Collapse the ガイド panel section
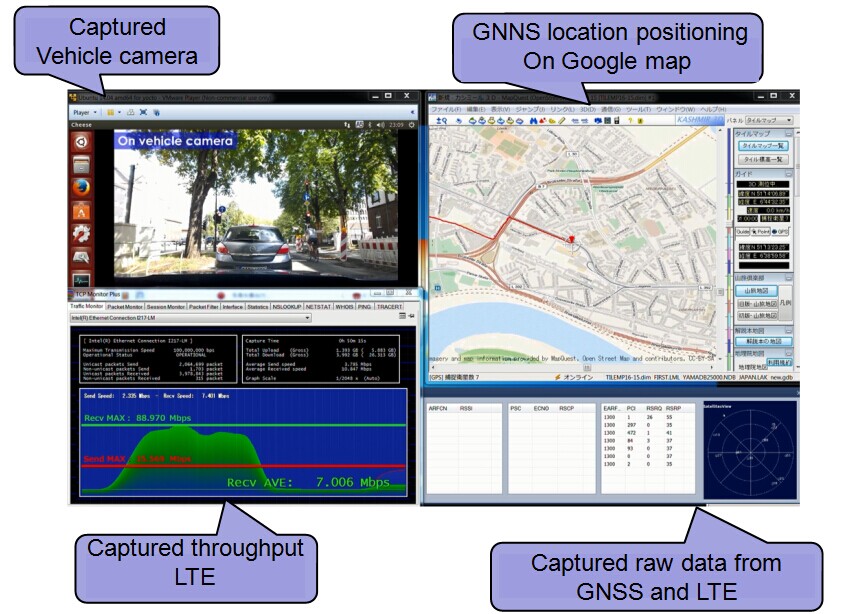 tap(789, 173)
